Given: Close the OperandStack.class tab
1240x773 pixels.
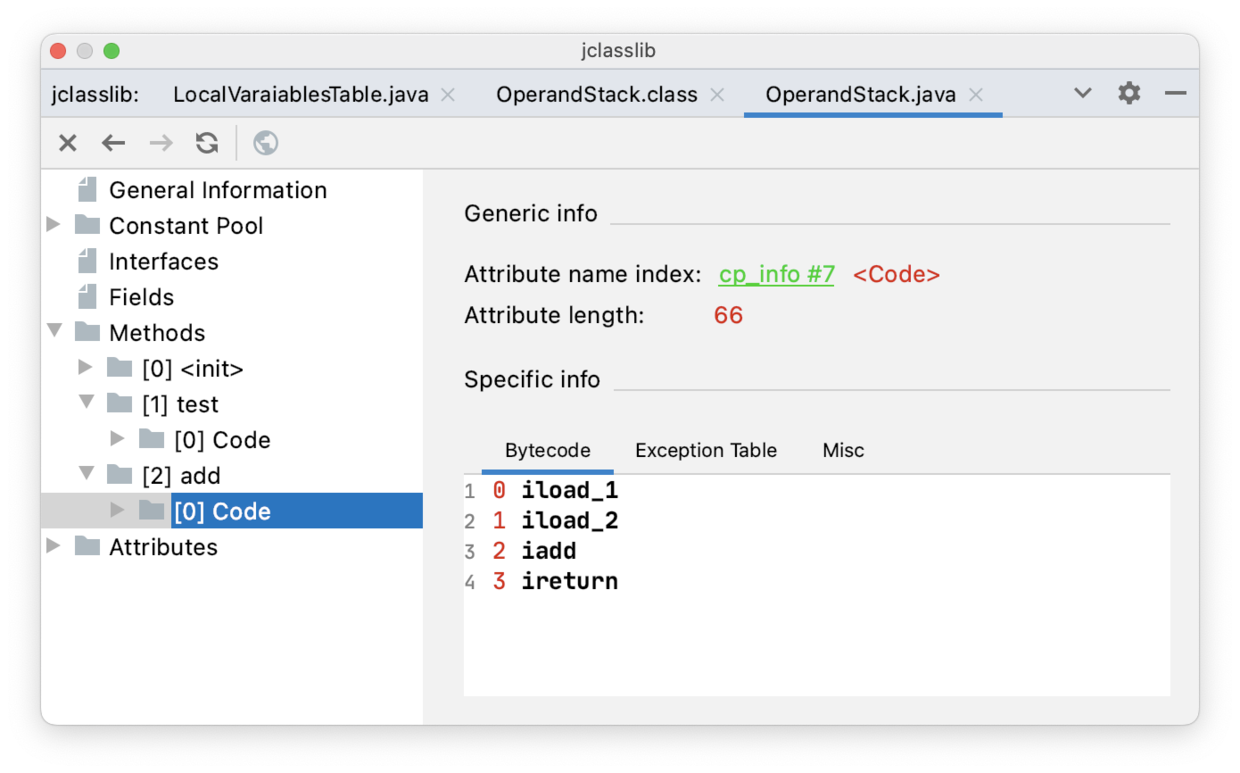Looking at the screenshot, I should point(717,95).
